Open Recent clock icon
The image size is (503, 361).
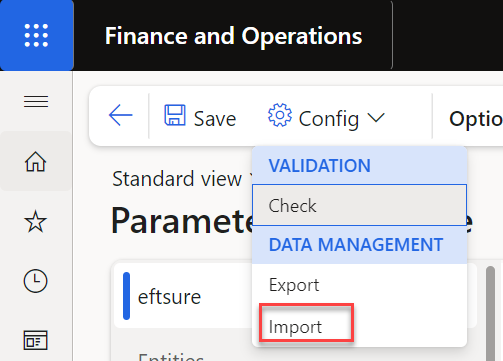(x=36, y=281)
